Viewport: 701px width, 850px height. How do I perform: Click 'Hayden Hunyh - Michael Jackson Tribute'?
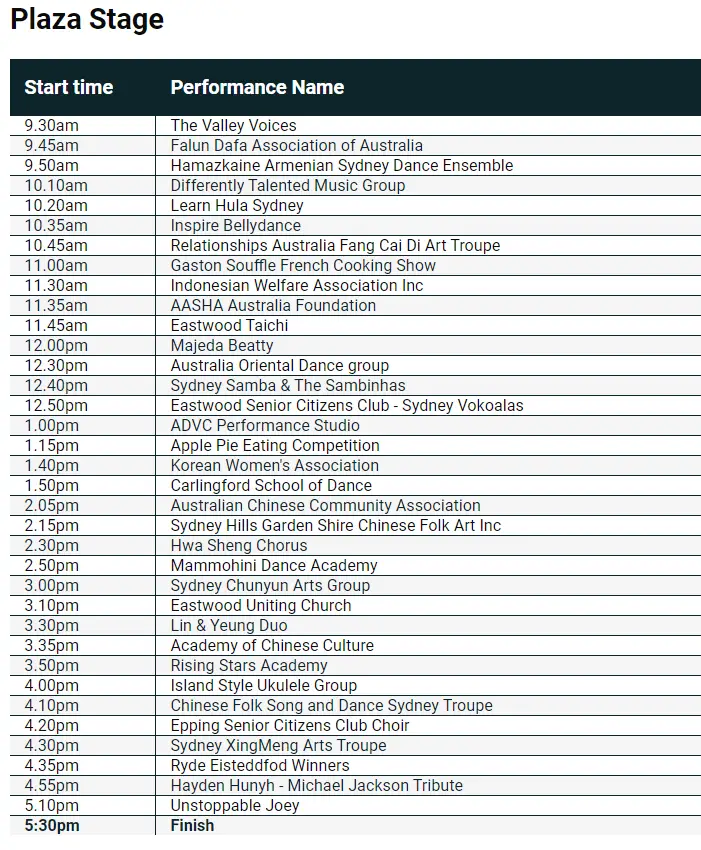pos(317,786)
